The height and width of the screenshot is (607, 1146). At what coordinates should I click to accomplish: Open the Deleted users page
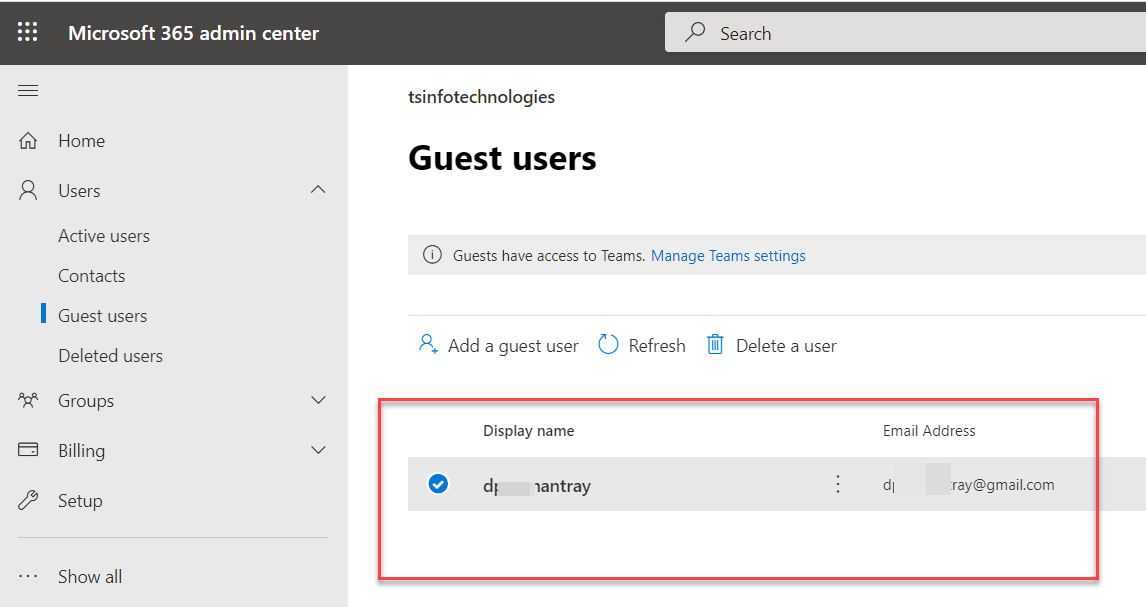[110, 356]
